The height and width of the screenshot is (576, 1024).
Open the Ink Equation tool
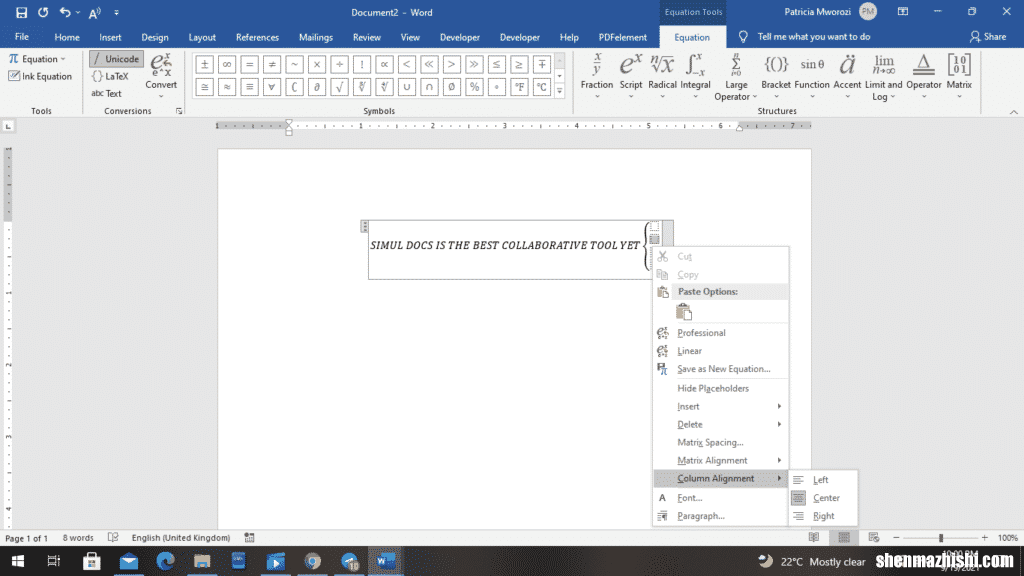(40, 76)
